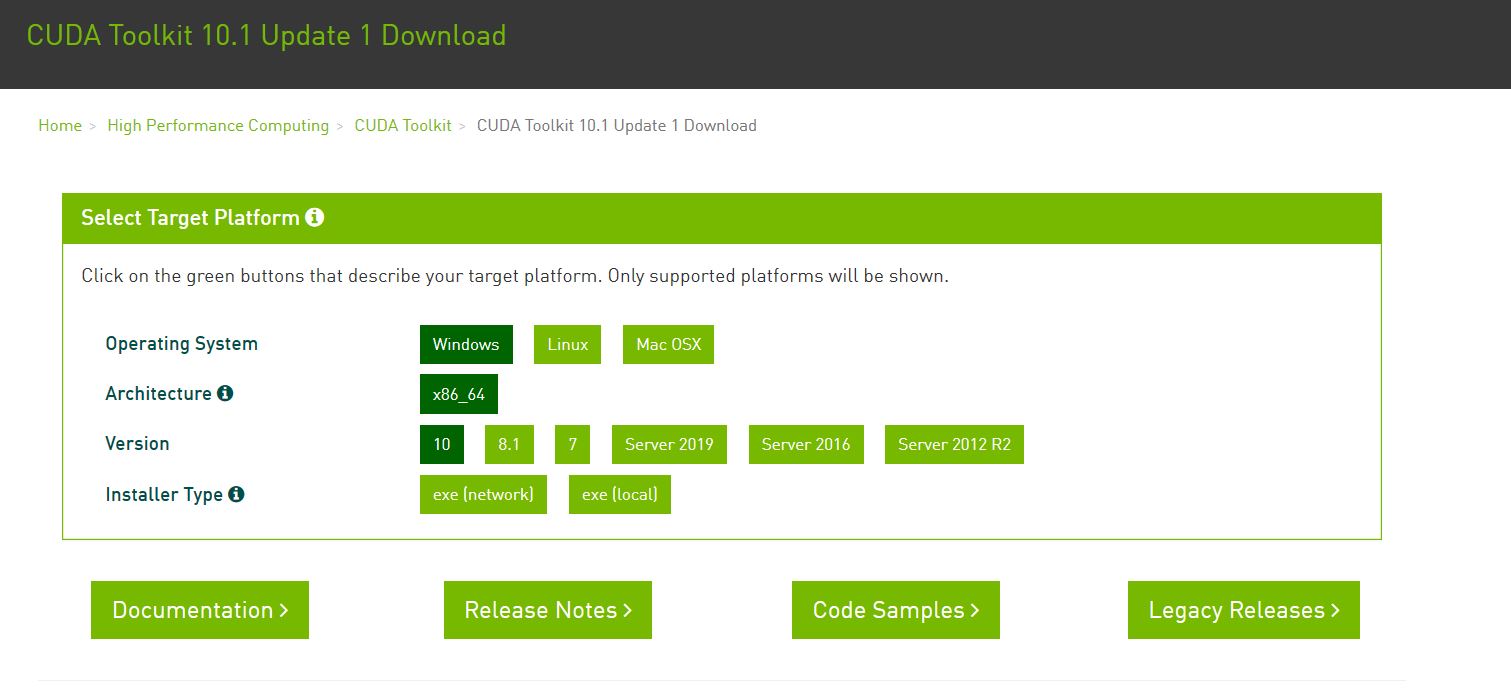Select the exe (network) installer type
The image size is (1511, 696).
[483, 494]
